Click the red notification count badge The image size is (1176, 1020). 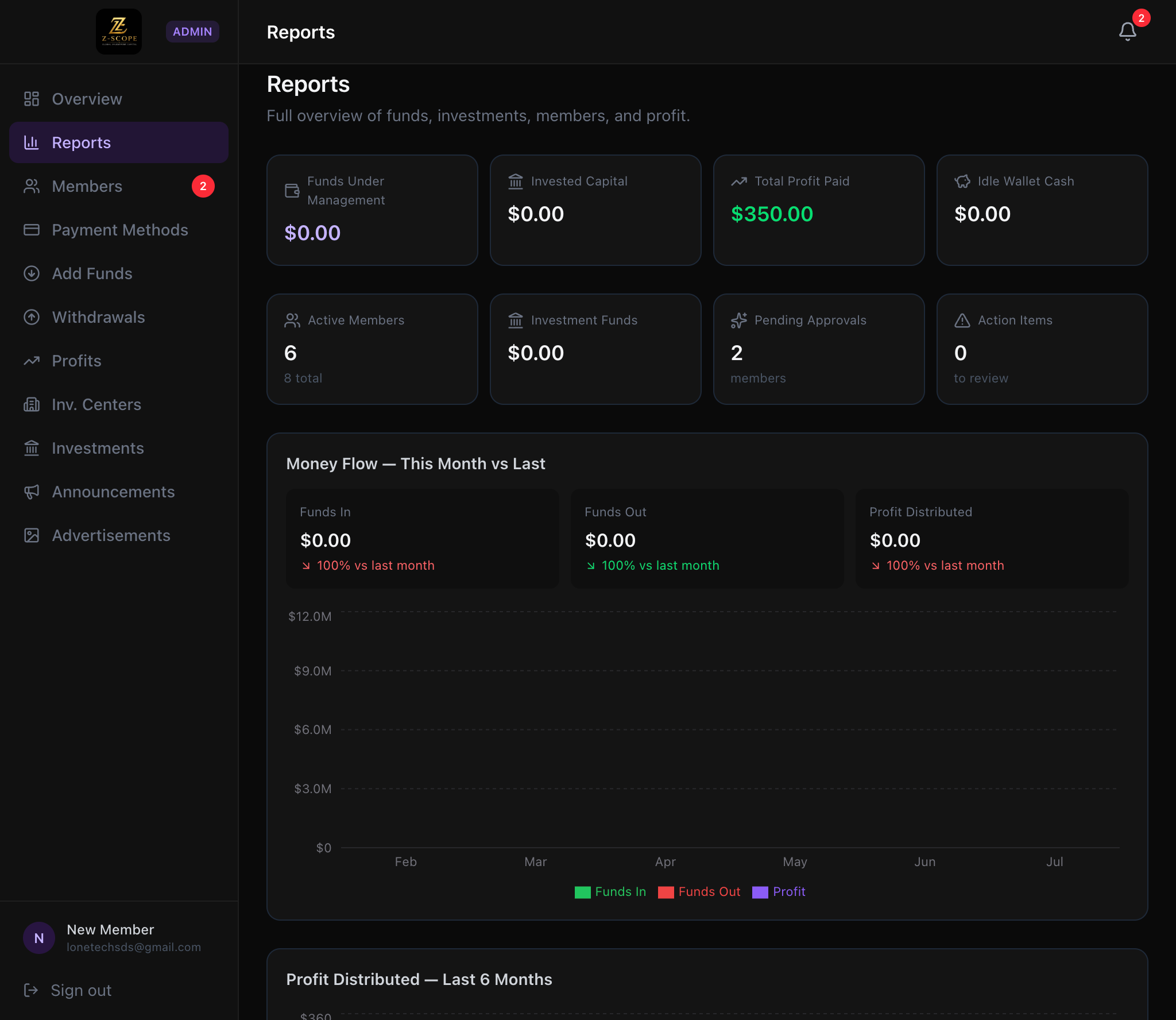(1142, 18)
